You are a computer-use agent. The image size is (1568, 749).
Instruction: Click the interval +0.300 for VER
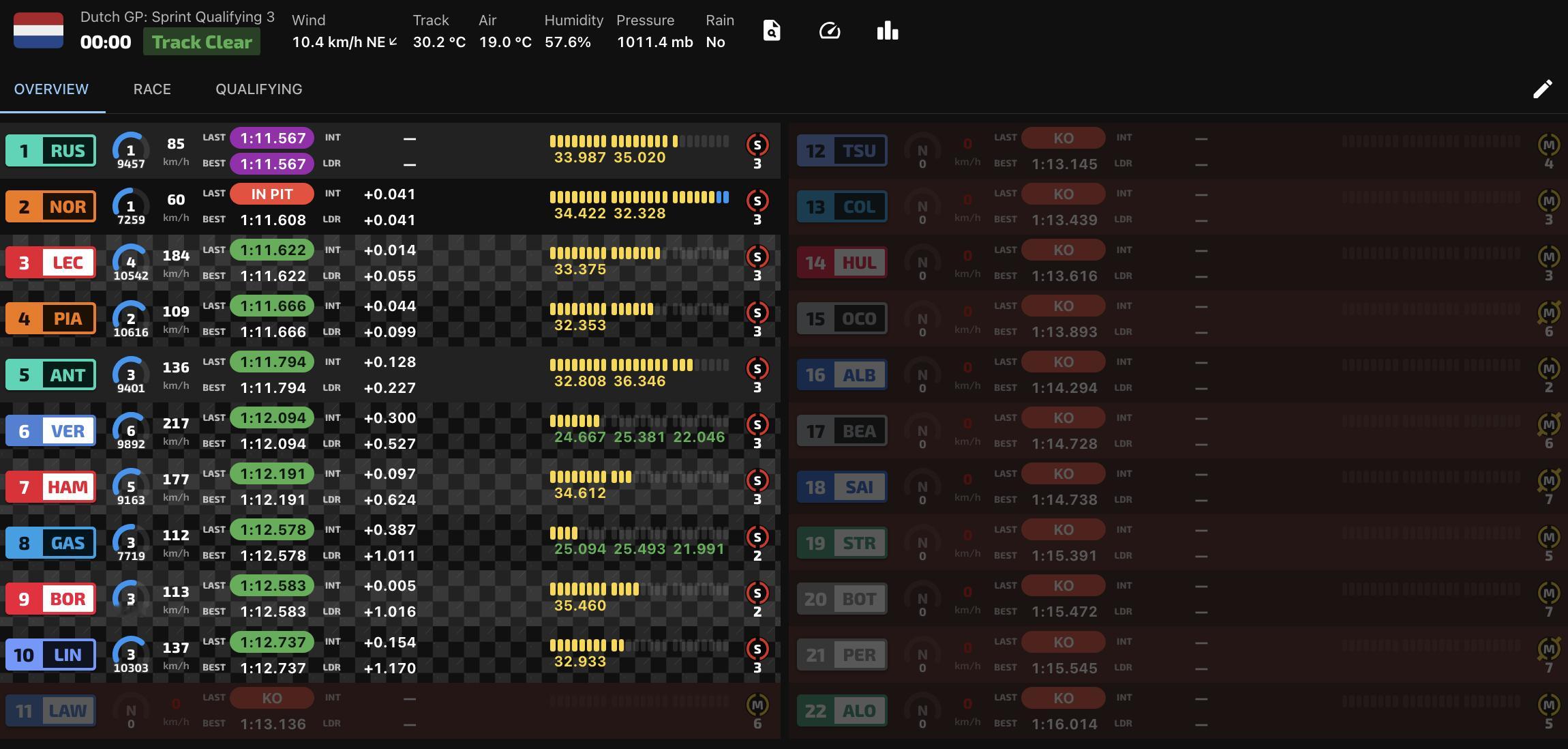390,417
